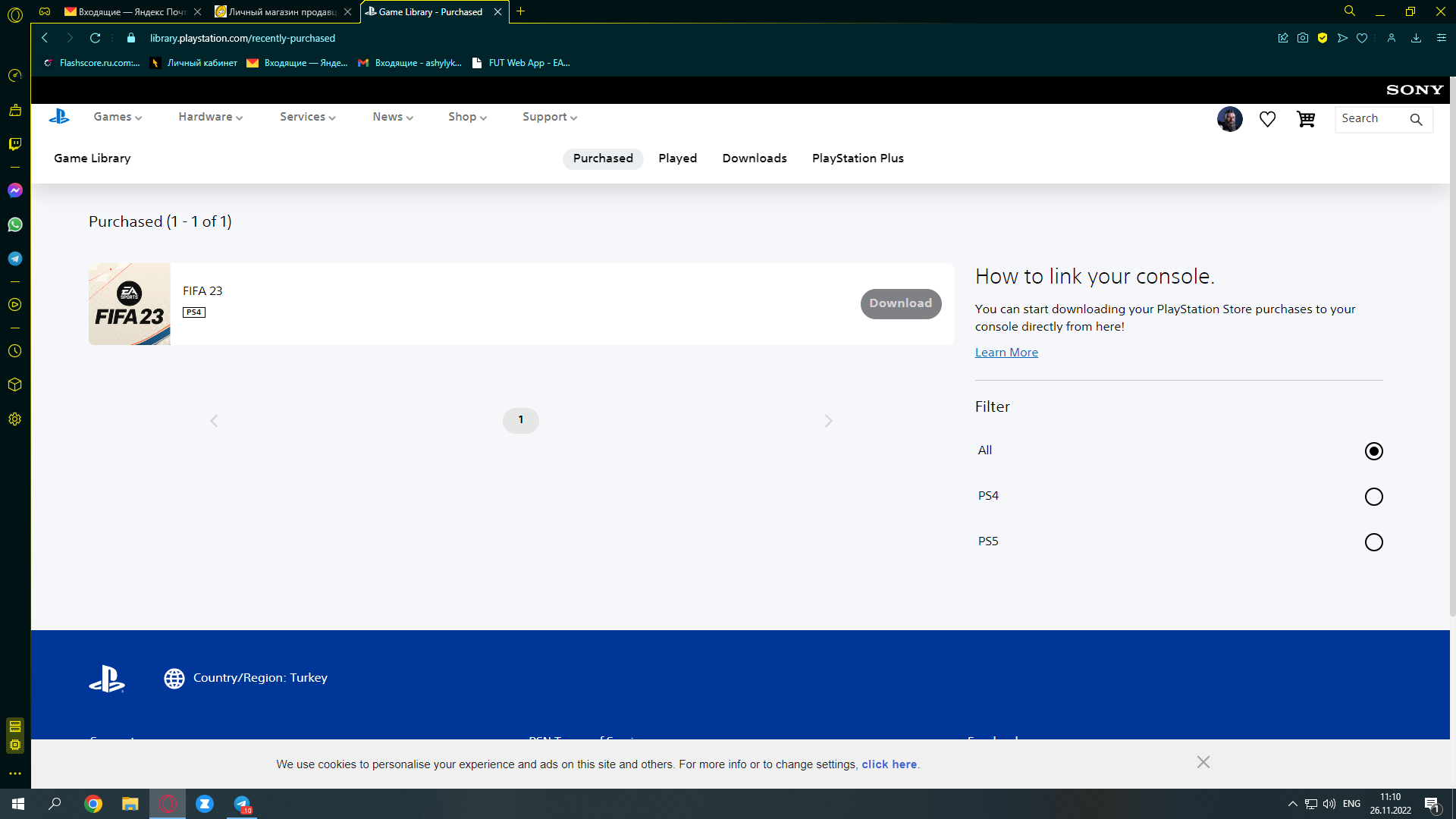Switch to the Purchased tab
Screen dimensions: 1456x819
click(x=603, y=158)
